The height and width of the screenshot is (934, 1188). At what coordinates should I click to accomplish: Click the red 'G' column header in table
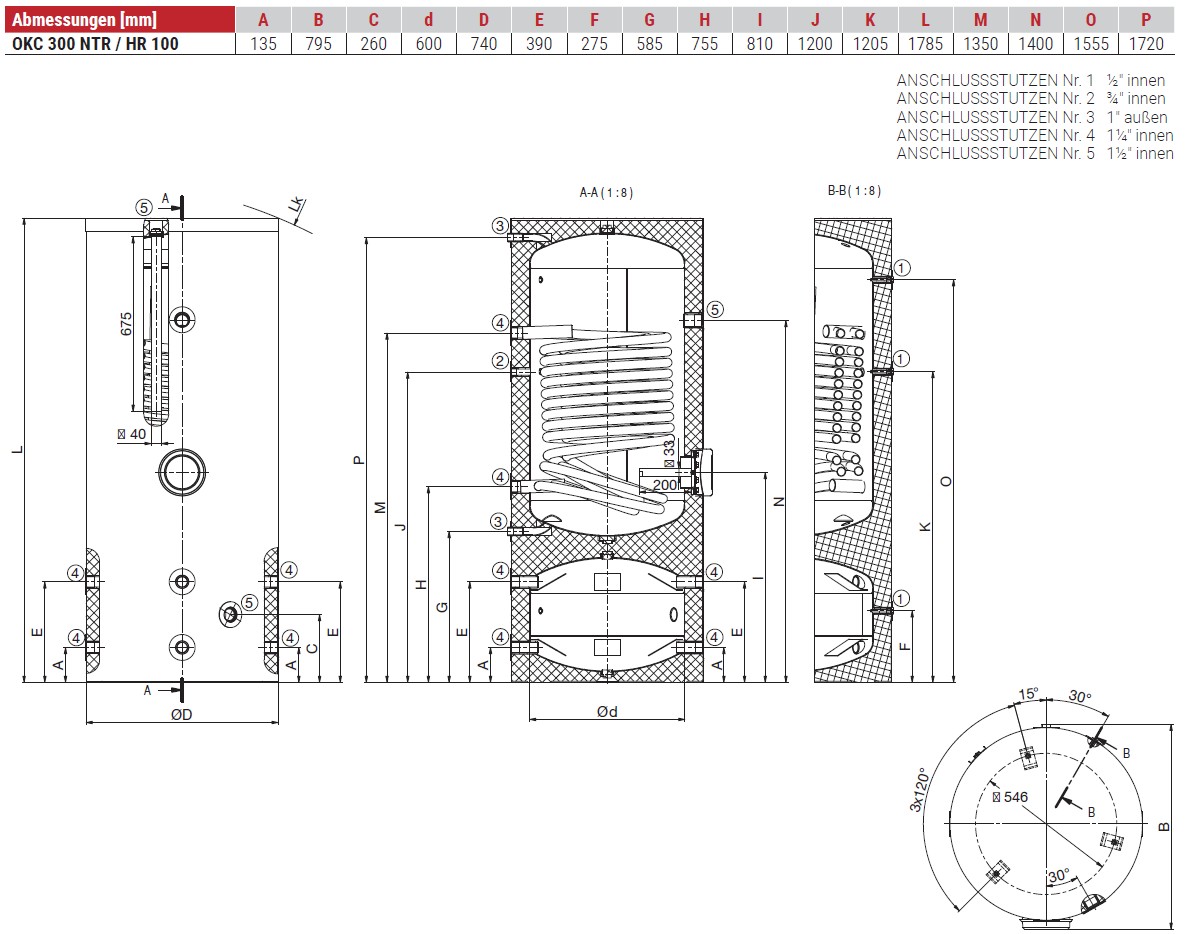[649, 20]
